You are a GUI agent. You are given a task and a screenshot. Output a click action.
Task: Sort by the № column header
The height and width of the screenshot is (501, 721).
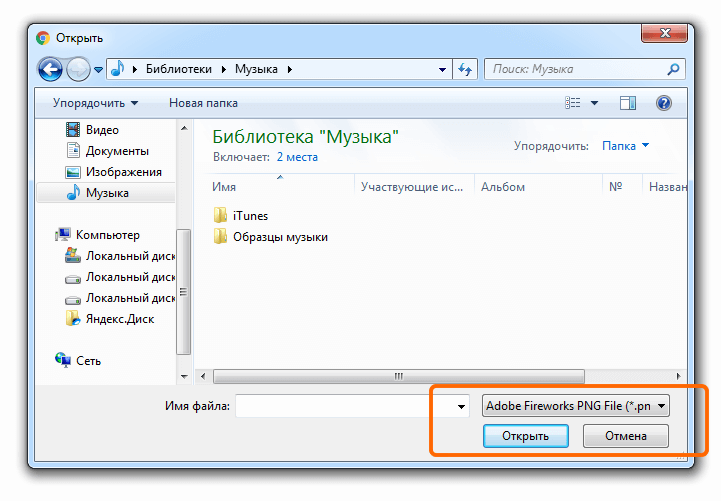tap(615, 187)
